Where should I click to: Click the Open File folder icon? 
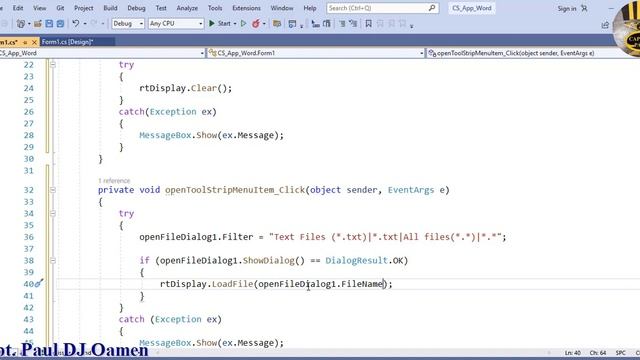coord(38,24)
